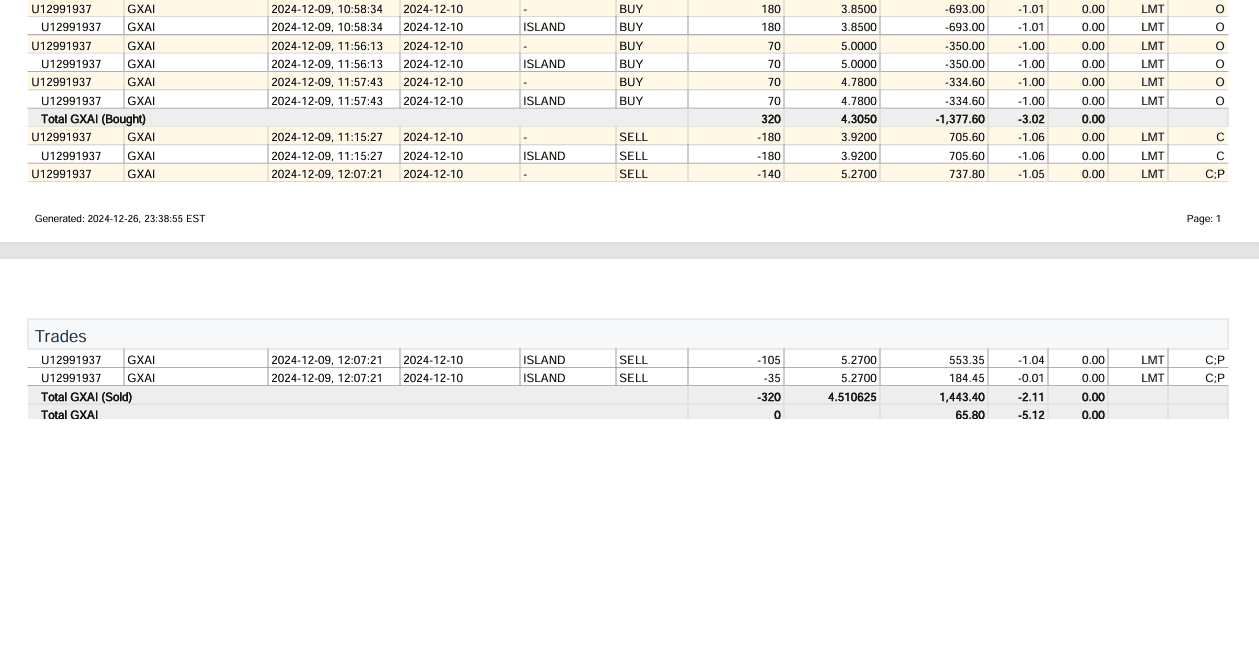Select code 'C;P' in the -140 quantity row

(1215, 174)
